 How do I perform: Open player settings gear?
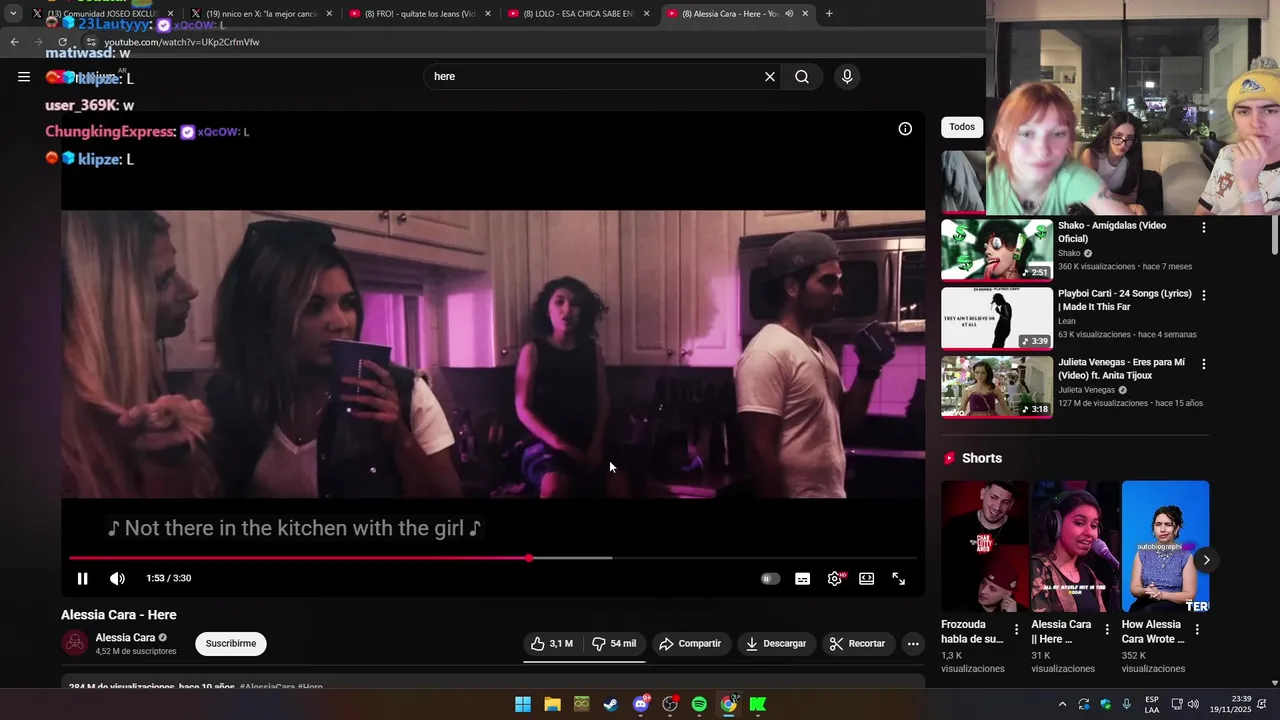pos(835,578)
